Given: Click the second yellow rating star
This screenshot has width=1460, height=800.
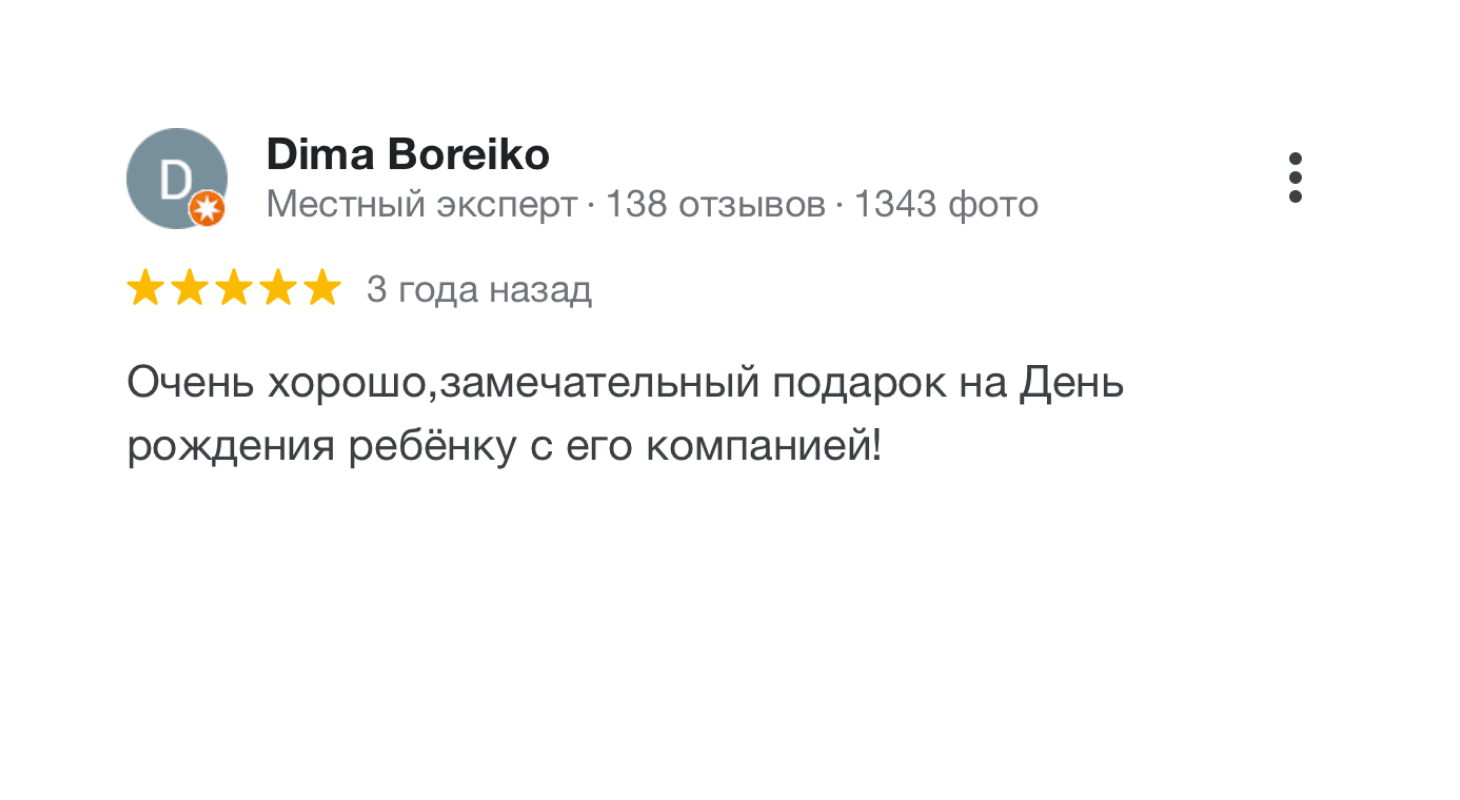Looking at the screenshot, I should click(x=190, y=289).
